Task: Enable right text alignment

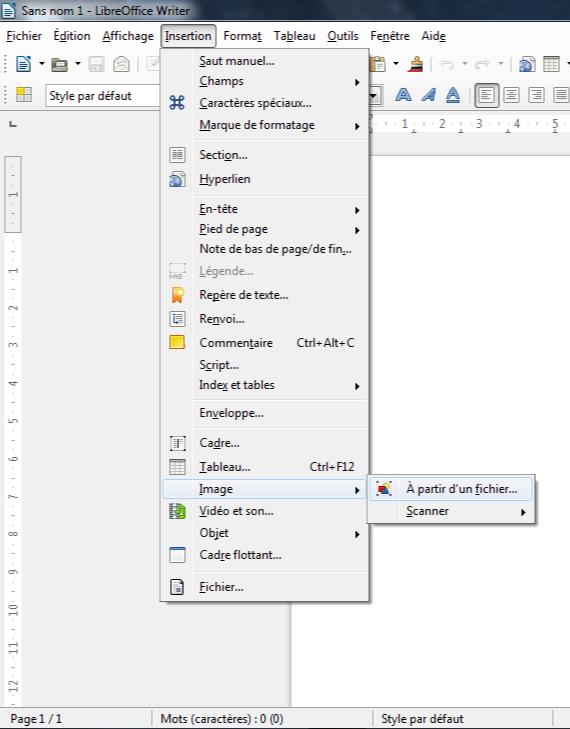Action: coord(536,95)
